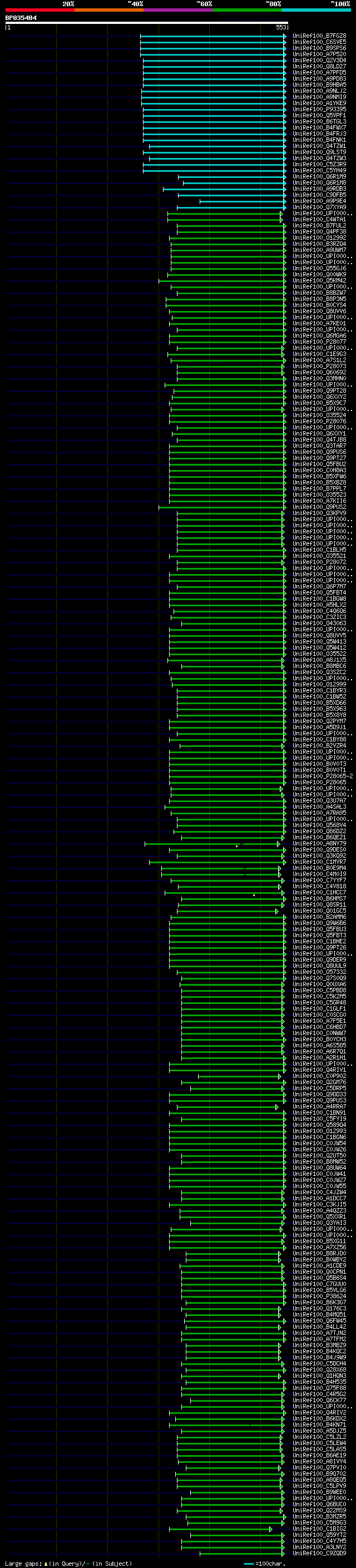356x1568 pixels.
Task: Select the UniRef100_A1YKE9 label
Action: pyautogui.click(x=319, y=103)
